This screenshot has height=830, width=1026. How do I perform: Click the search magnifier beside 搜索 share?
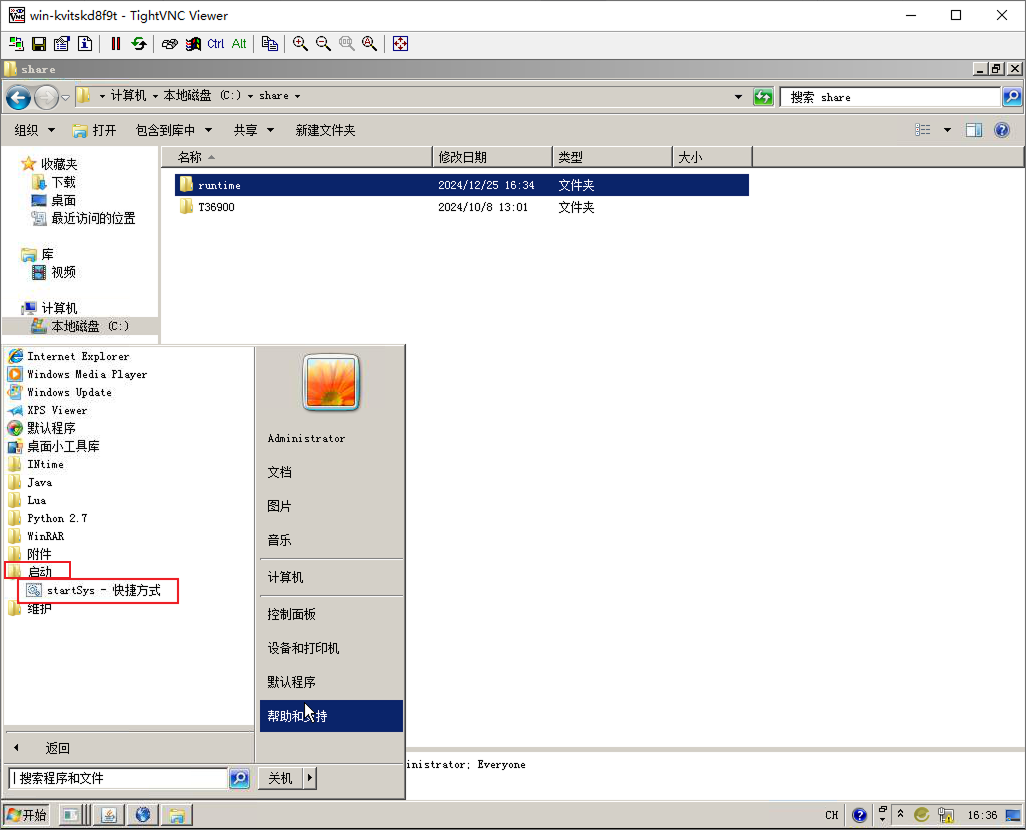tap(1012, 97)
